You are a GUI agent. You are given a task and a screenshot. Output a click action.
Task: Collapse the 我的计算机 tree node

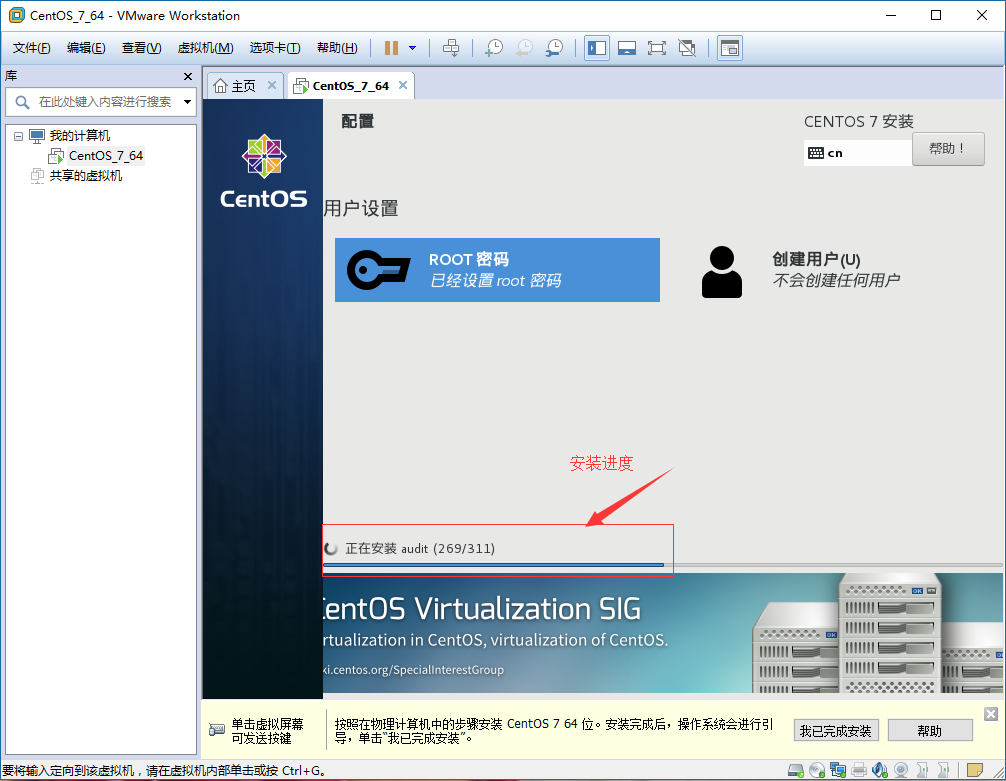(19, 136)
